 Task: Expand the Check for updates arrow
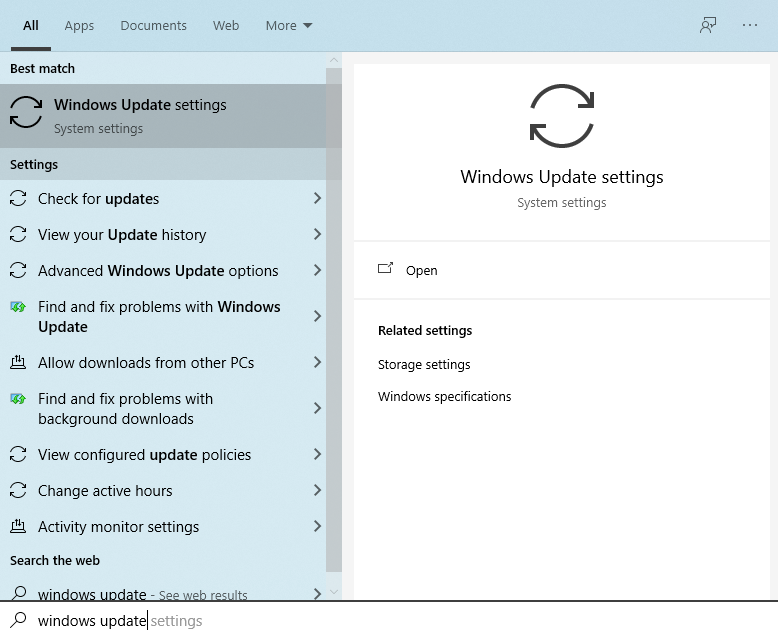(x=318, y=198)
